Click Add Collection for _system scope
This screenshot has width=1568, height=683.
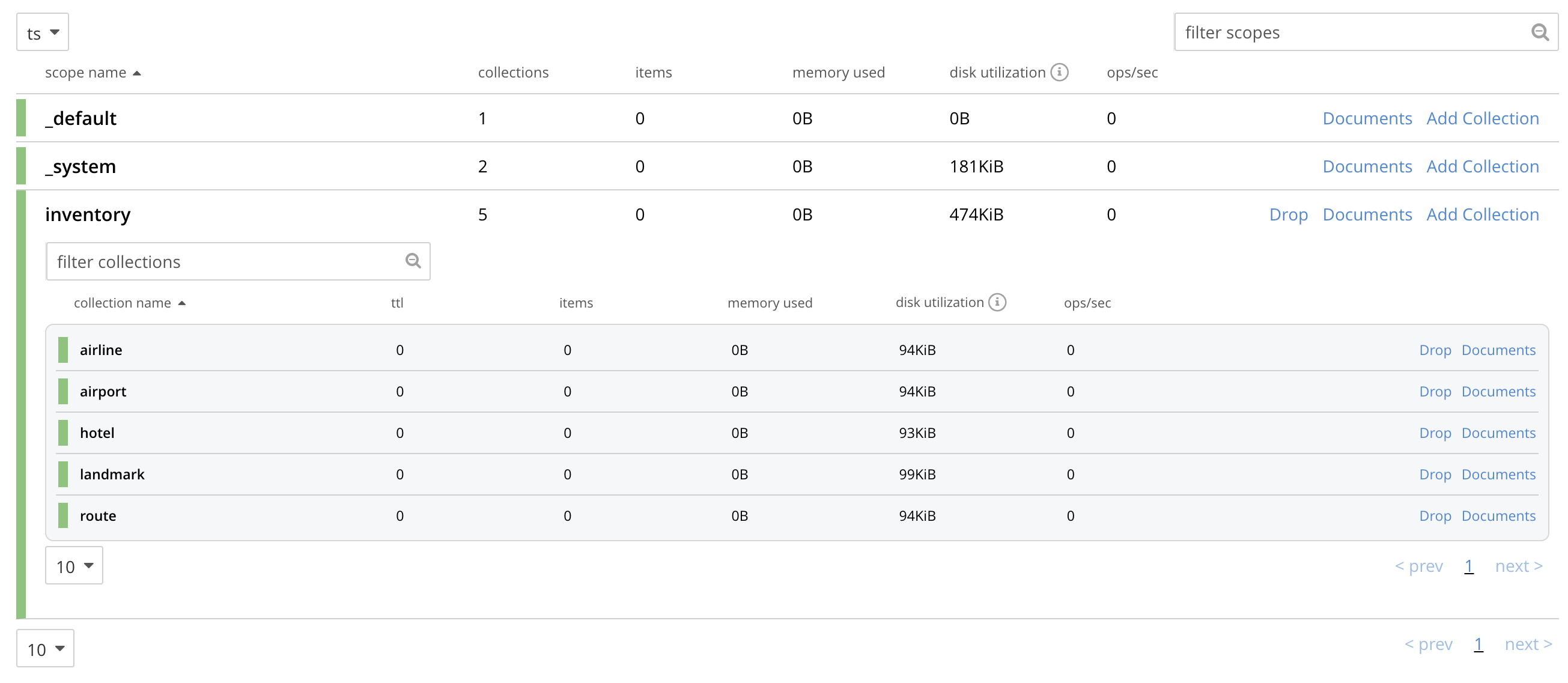pyautogui.click(x=1483, y=165)
